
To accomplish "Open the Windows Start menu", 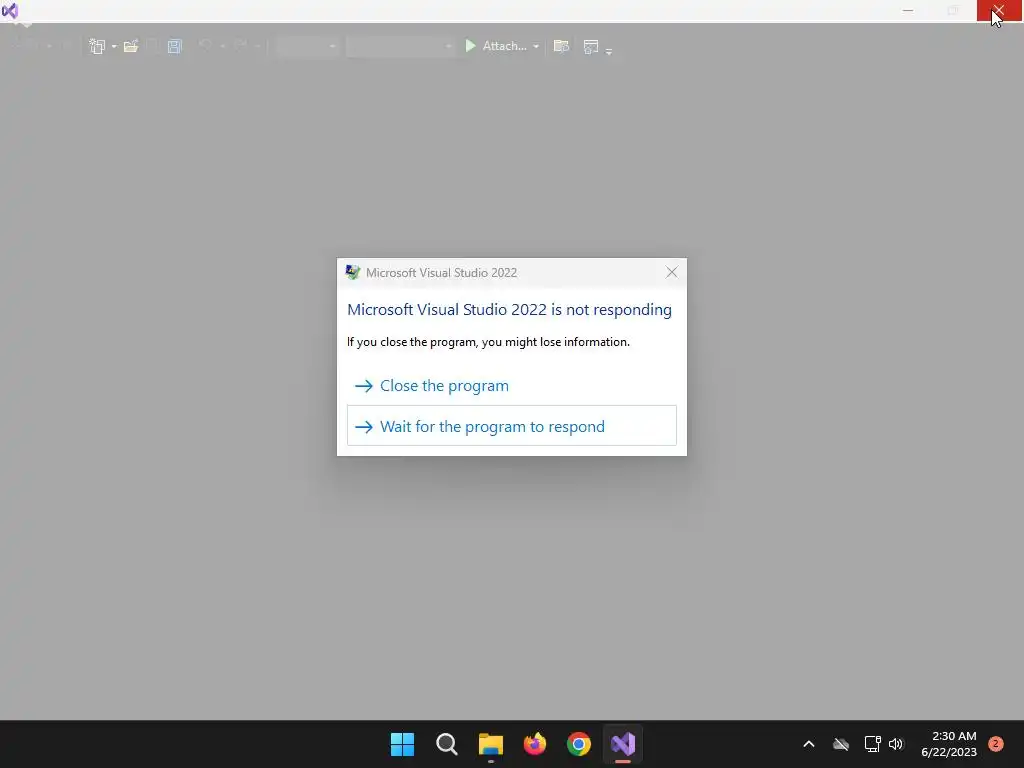I will coord(402,744).
